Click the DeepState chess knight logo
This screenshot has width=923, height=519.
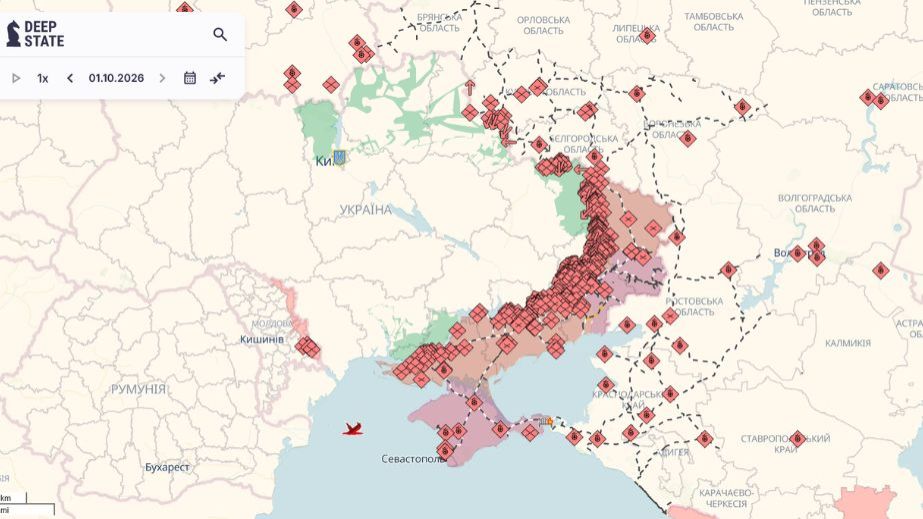pyautogui.click(x=13, y=34)
